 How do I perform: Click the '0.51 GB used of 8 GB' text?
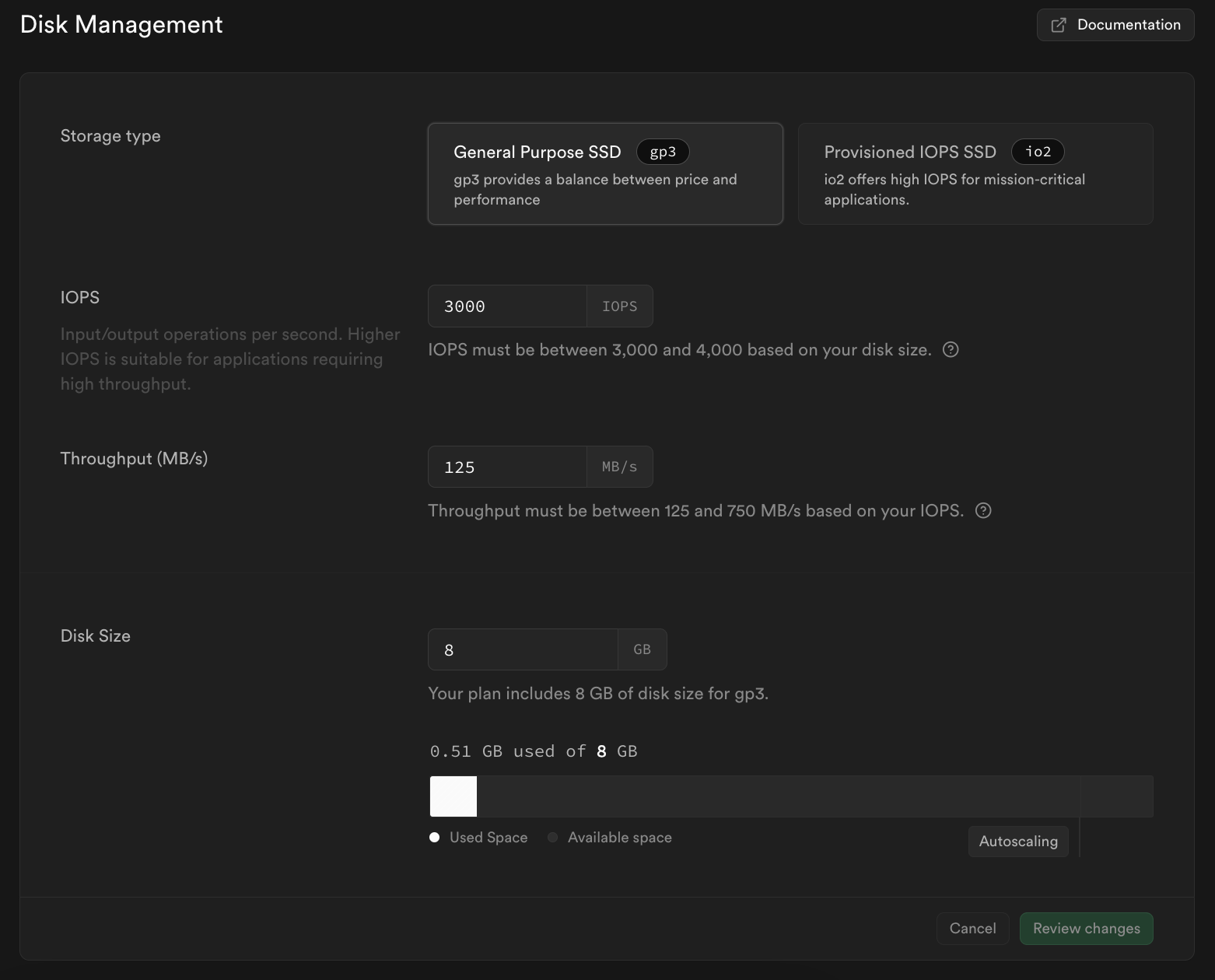point(534,751)
